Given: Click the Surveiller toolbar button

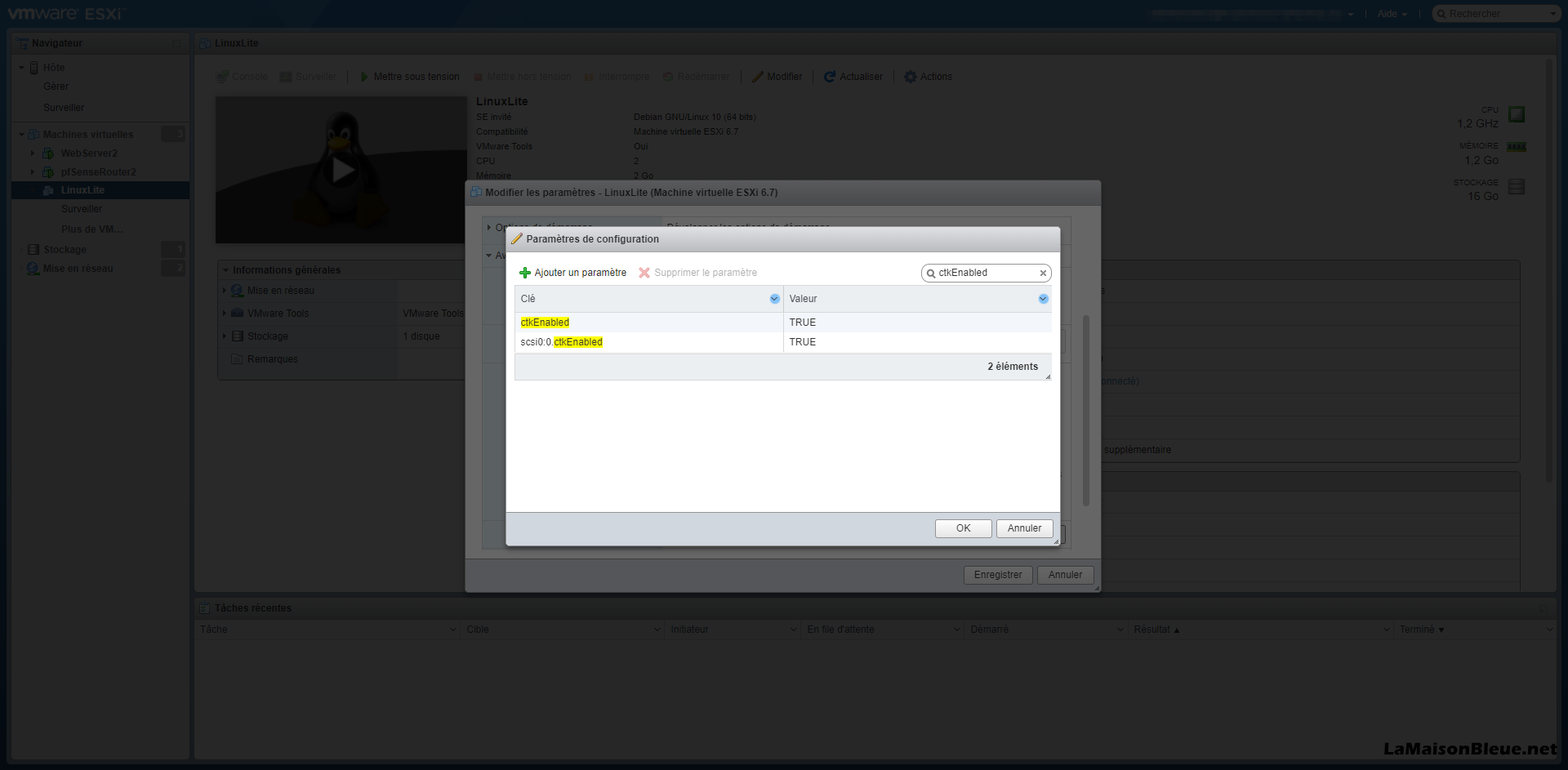Looking at the screenshot, I should 308,77.
